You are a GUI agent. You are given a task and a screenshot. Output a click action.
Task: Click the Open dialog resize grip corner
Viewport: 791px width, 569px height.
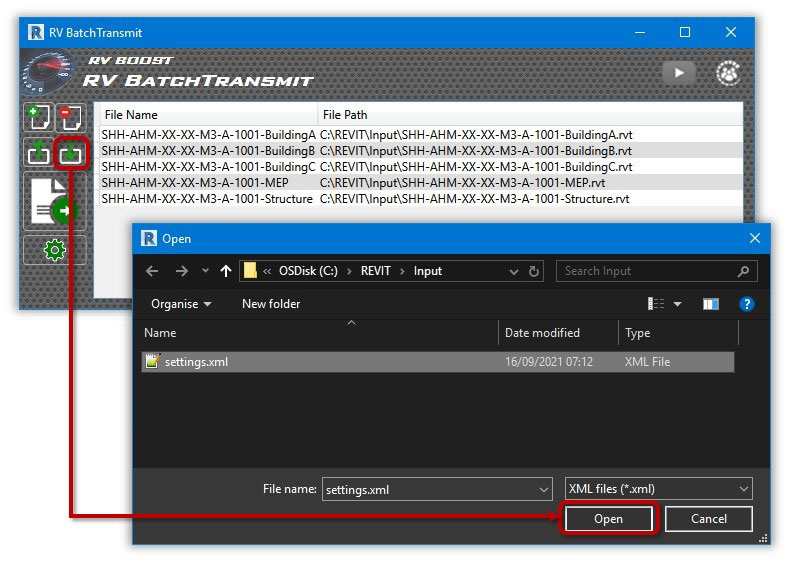click(763, 539)
